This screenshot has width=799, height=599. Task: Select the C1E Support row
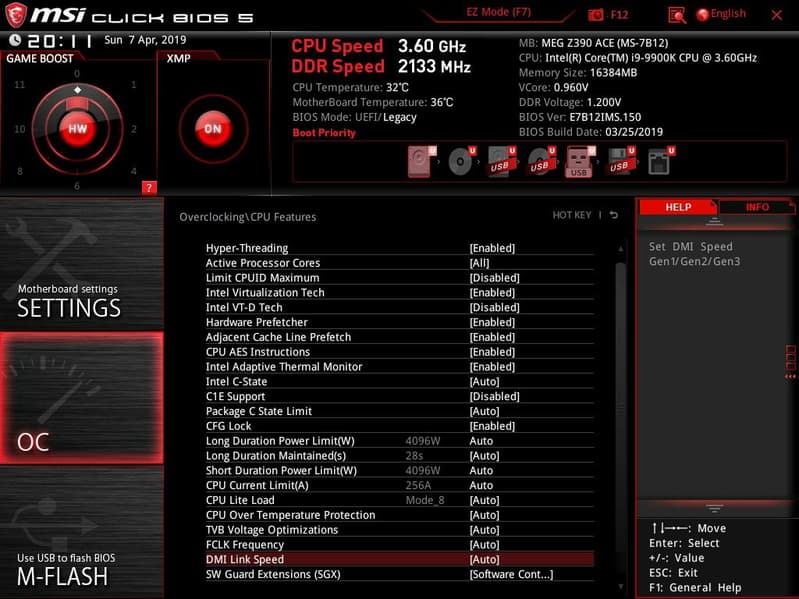pos(400,396)
